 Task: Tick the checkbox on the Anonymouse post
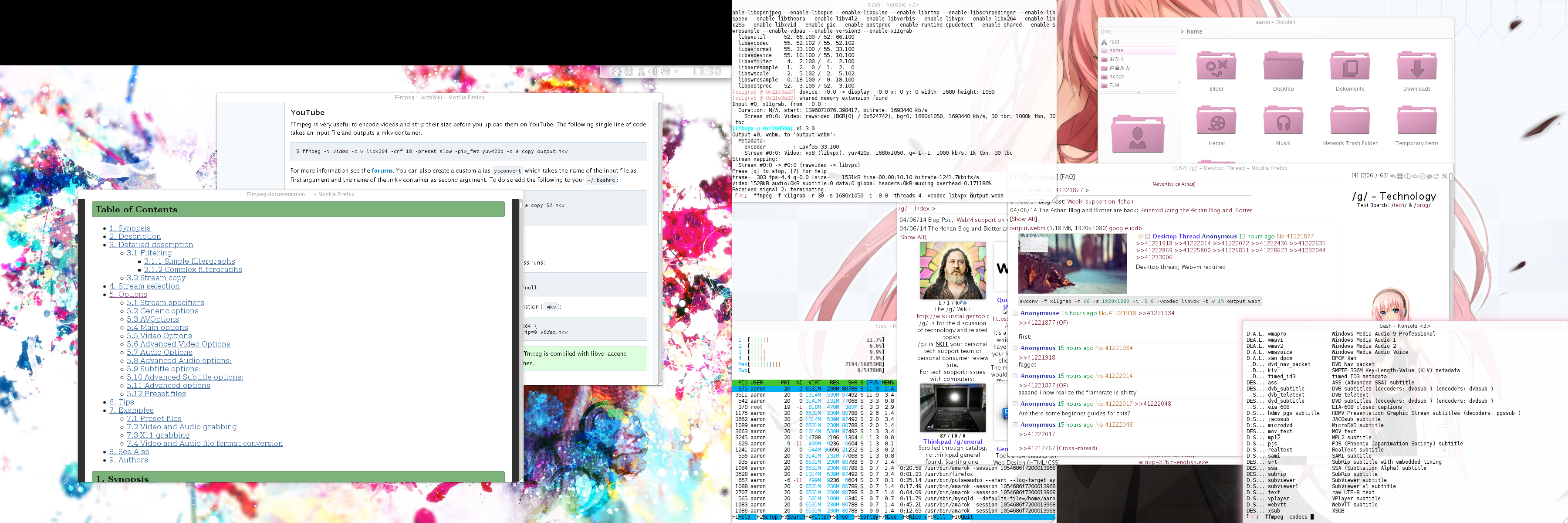point(1015,313)
